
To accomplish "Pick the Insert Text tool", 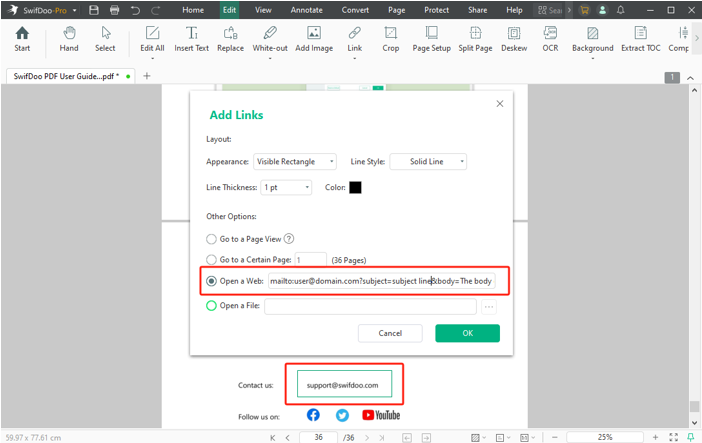I will tap(192, 39).
